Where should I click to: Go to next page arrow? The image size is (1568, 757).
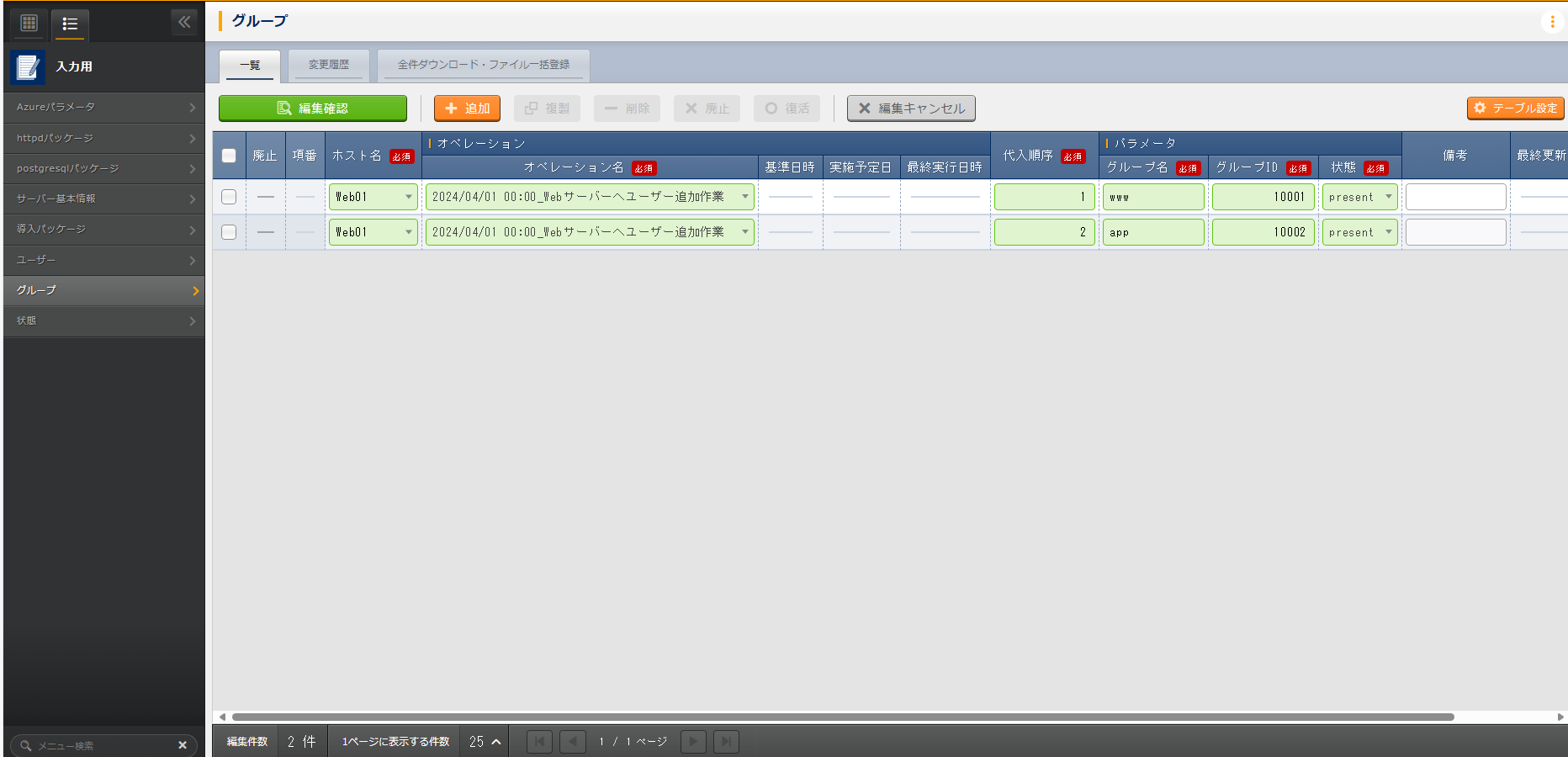[693, 742]
